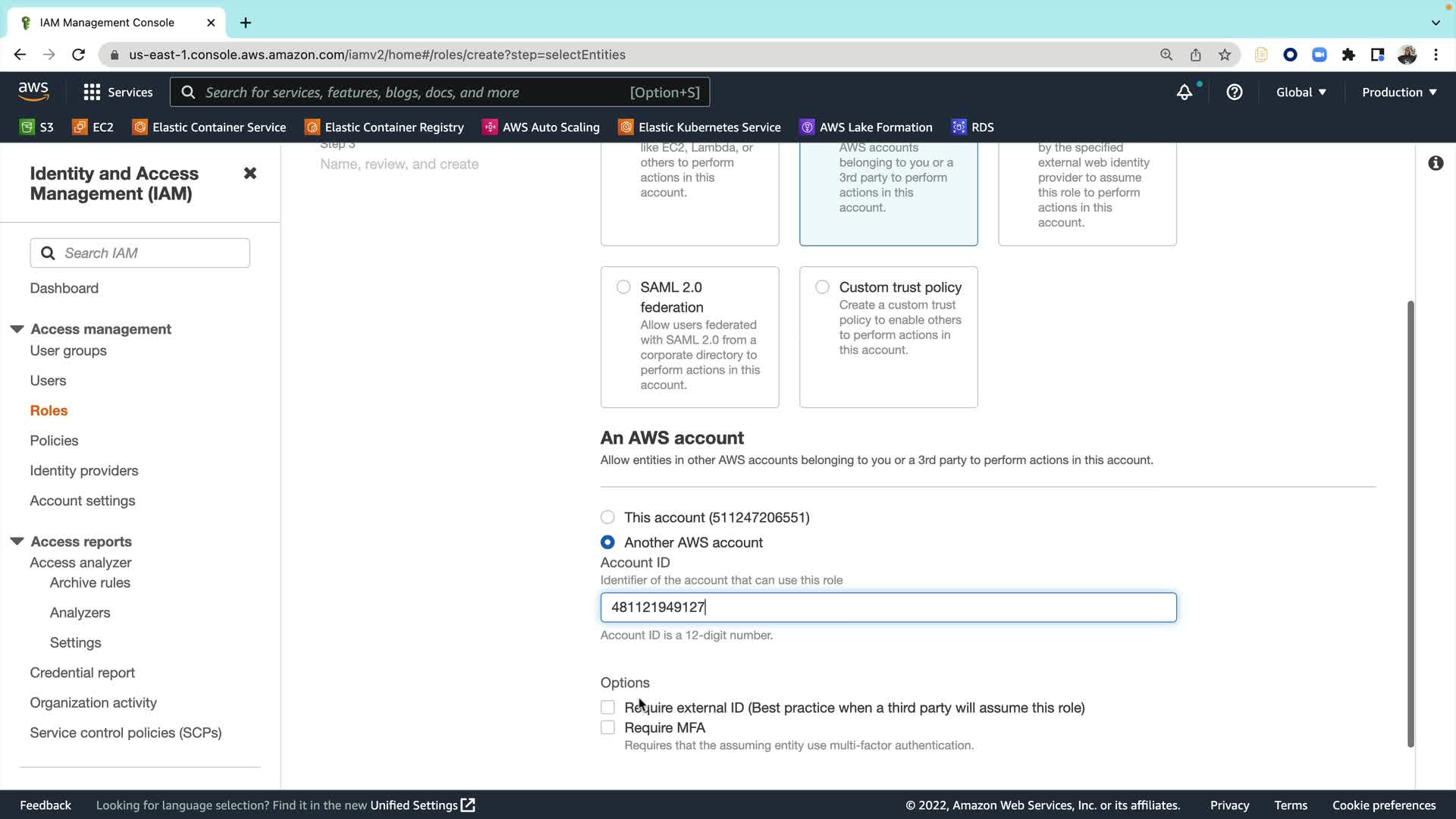The image size is (1456, 819).
Task: Close the IAM navigation sidebar
Action: [249, 174]
